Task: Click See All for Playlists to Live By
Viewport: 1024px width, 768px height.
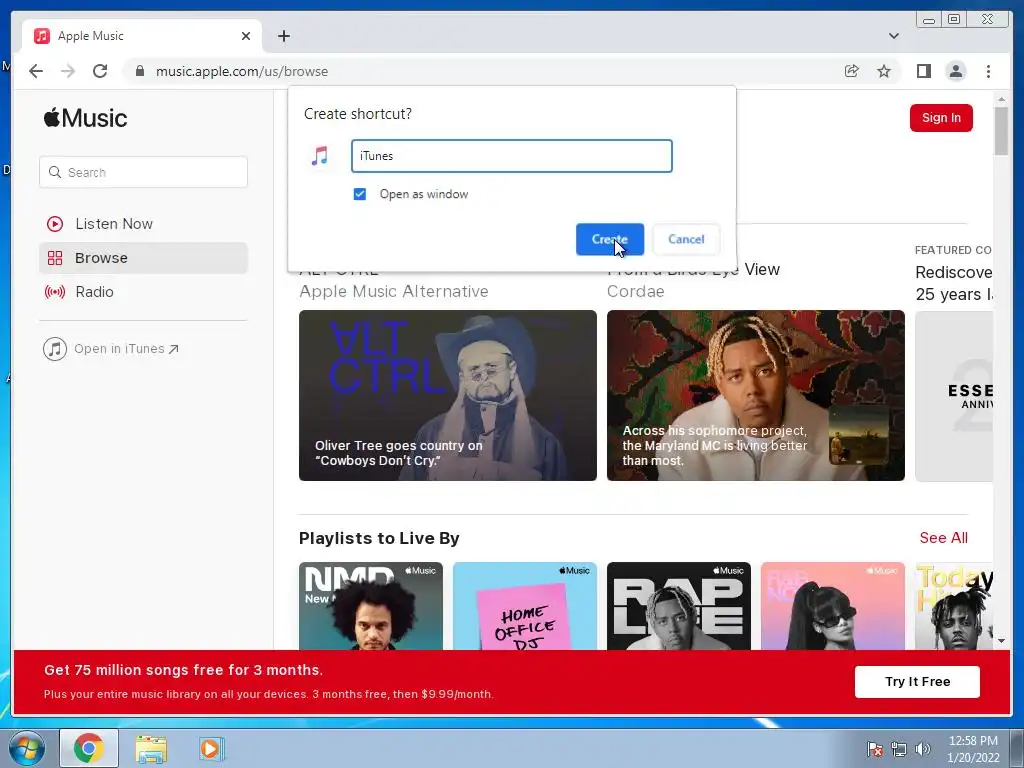Action: click(x=944, y=537)
